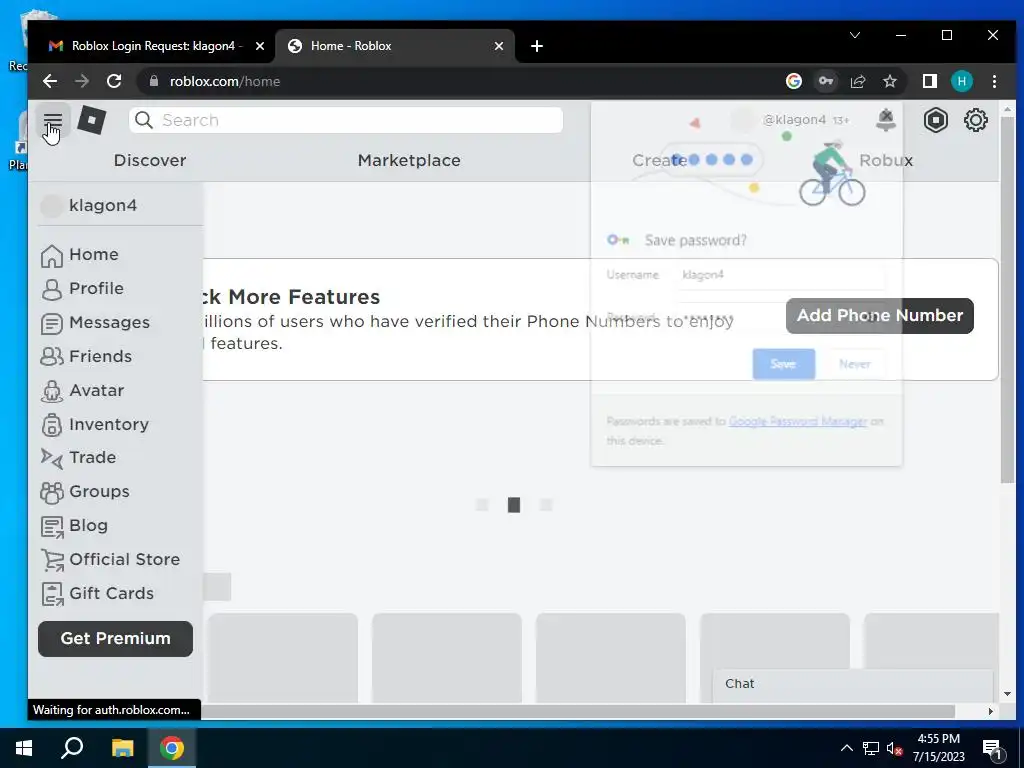
Task: Open the Chrome profile avatar H
Action: click(x=961, y=81)
